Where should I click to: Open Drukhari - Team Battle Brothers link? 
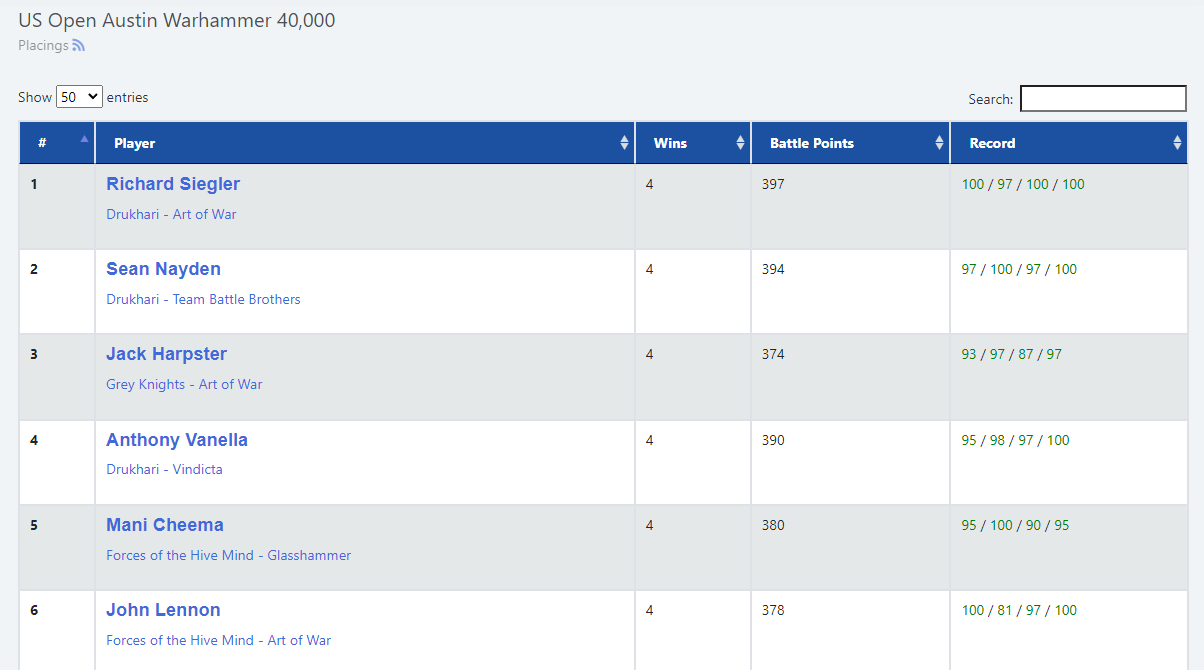tap(203, 299)
